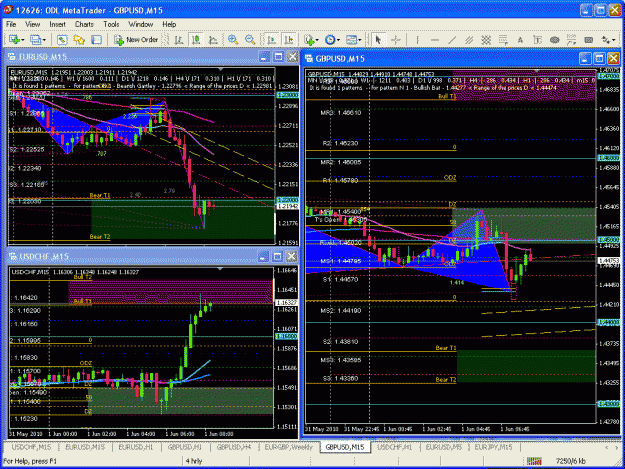The height and width of the screenshot is (469, 625).
Task: Open the Tools menu
Action: (111, 24)
